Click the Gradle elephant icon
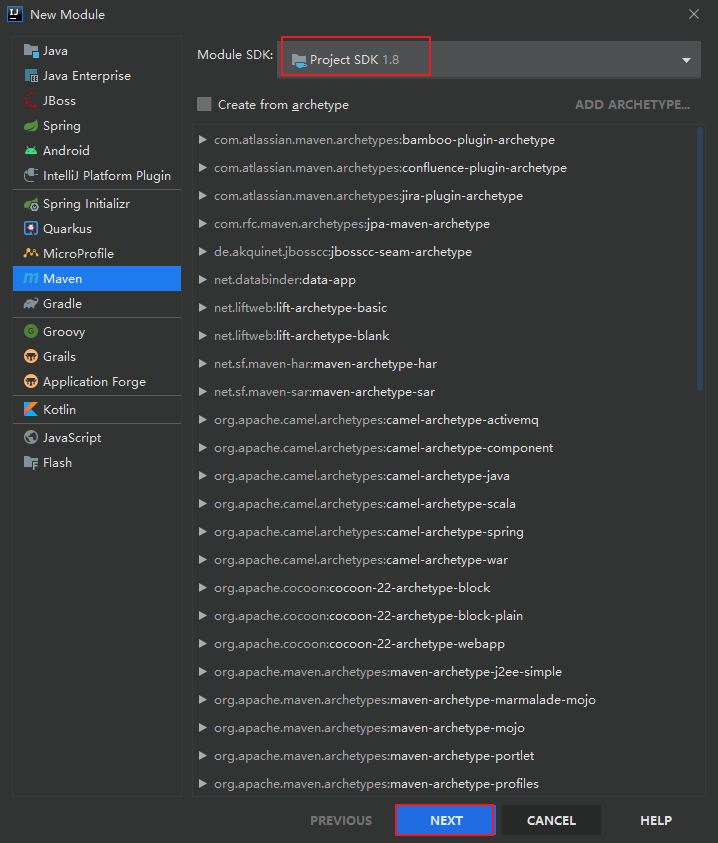 31,304
